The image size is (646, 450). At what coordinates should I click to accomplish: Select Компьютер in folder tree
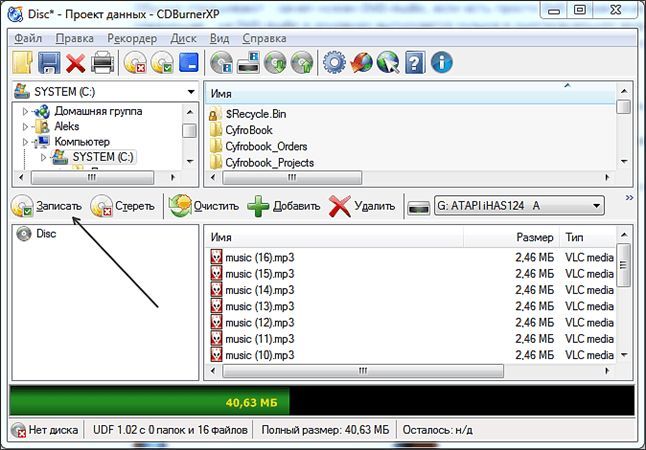82,142
